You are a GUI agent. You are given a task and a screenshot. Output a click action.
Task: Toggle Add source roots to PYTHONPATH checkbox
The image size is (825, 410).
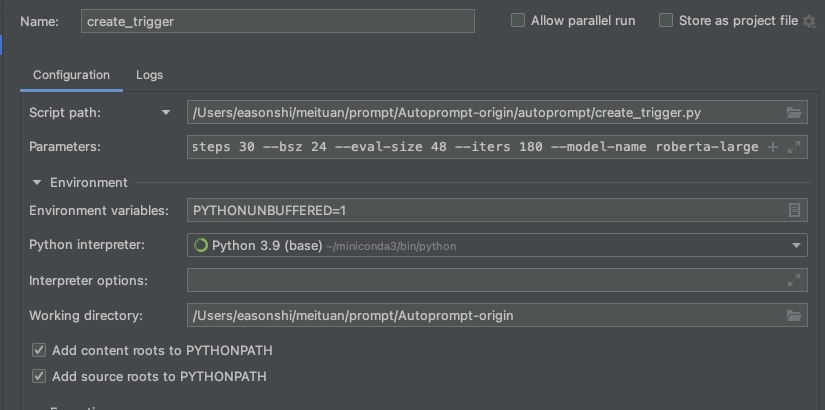pos(39,377)
